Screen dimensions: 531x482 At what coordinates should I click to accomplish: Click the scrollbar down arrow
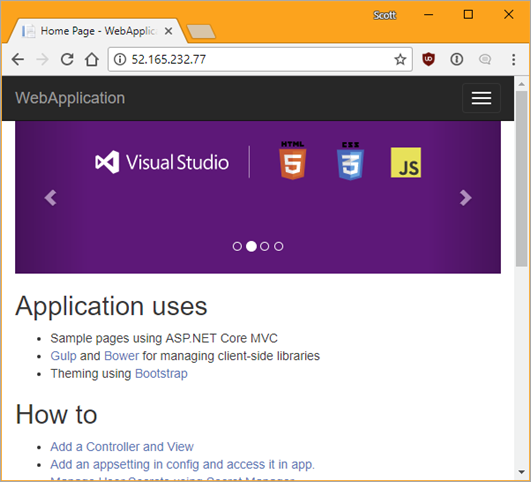(x=522, y=471)
